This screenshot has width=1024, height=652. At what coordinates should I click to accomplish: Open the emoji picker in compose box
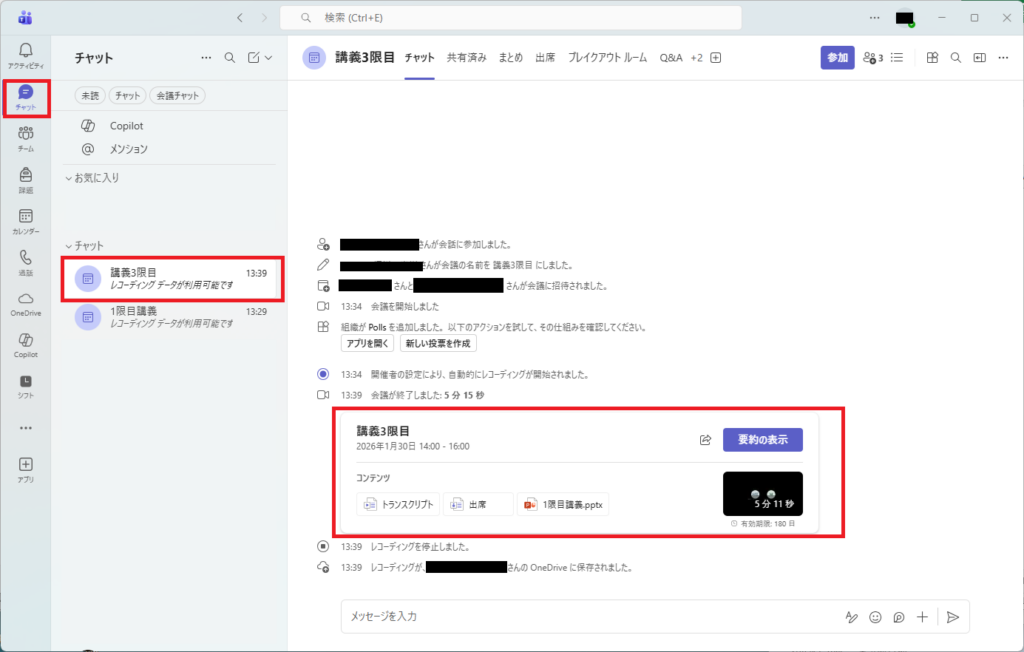[876, 617]
